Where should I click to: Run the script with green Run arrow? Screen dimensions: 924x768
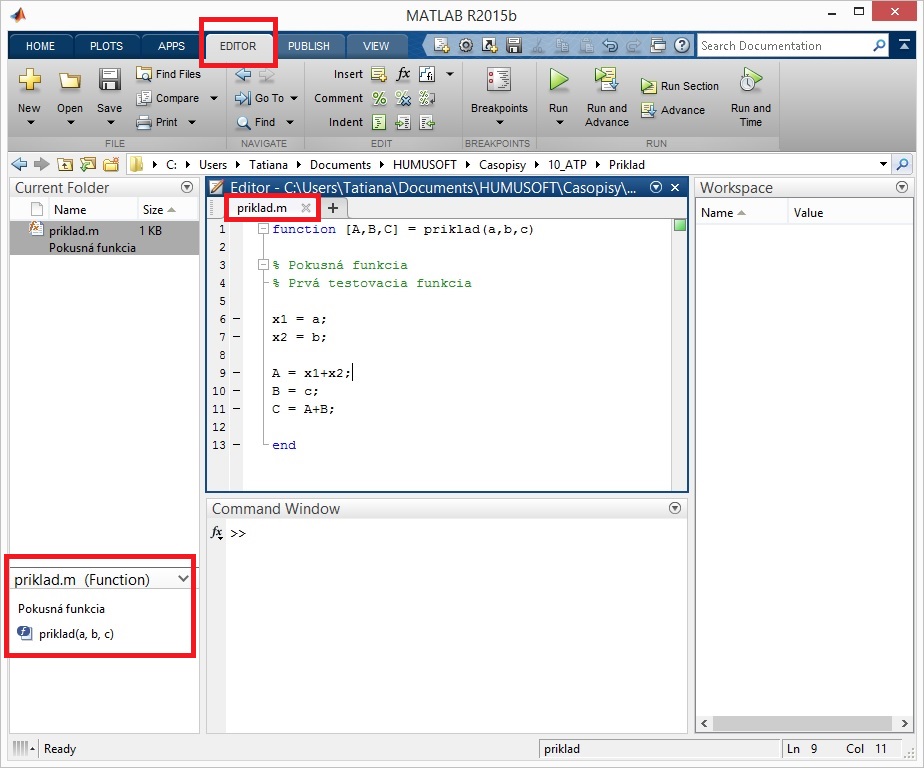(x=558, y=80)
